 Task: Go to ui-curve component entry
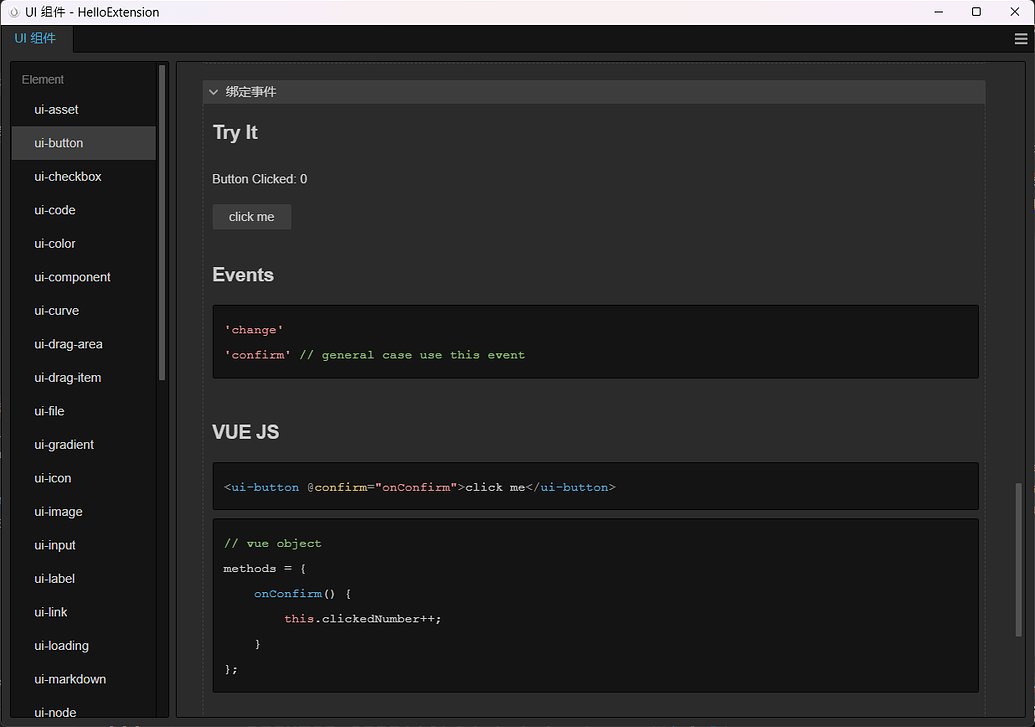pyautogui.click(x=57, y=311)
